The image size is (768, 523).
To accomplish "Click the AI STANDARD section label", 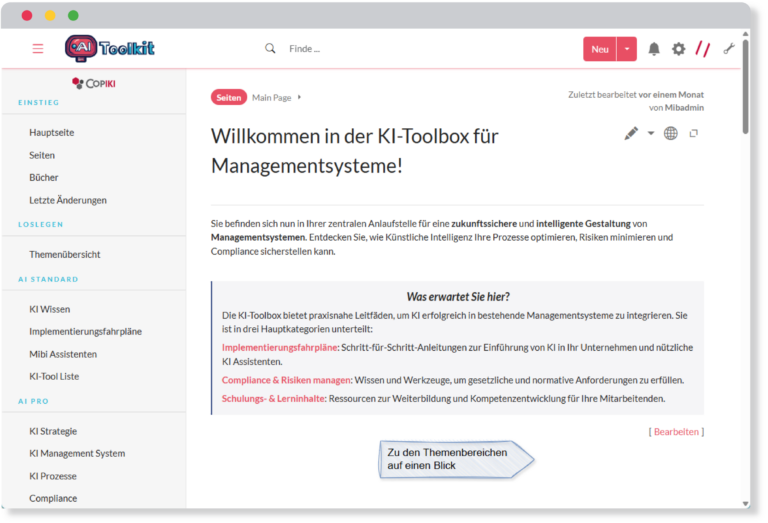I will coord(48,279).
